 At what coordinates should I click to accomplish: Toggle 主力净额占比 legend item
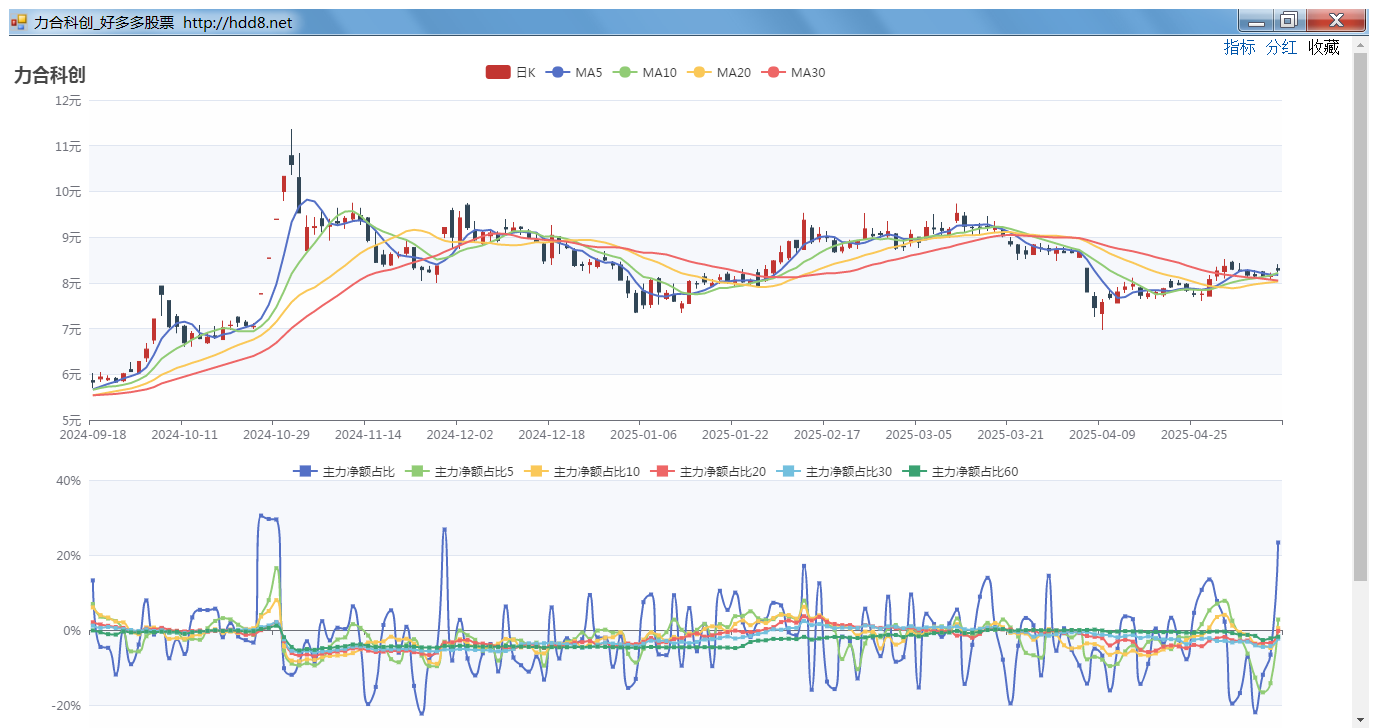344,471
